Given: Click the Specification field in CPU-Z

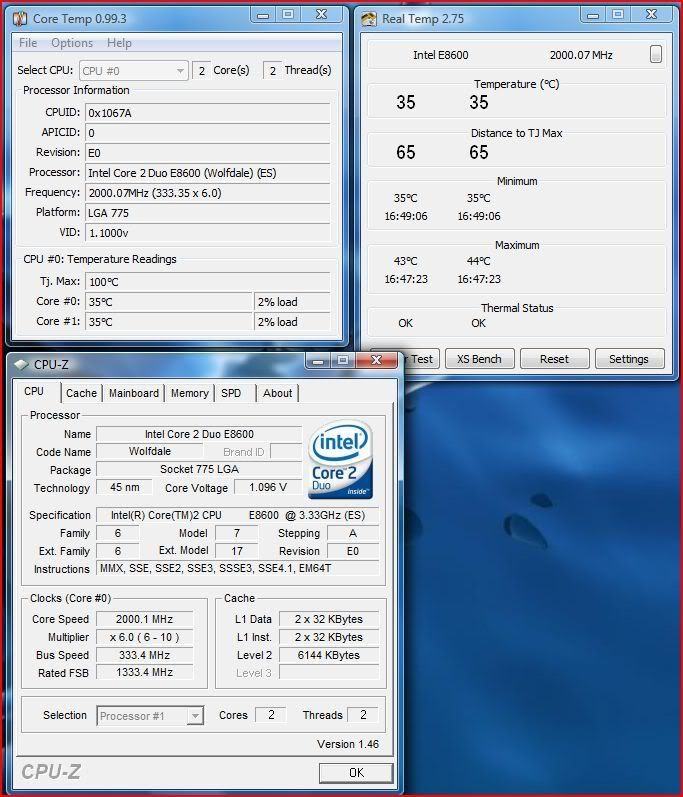Looking at the screenshot, I should point(238,515).
